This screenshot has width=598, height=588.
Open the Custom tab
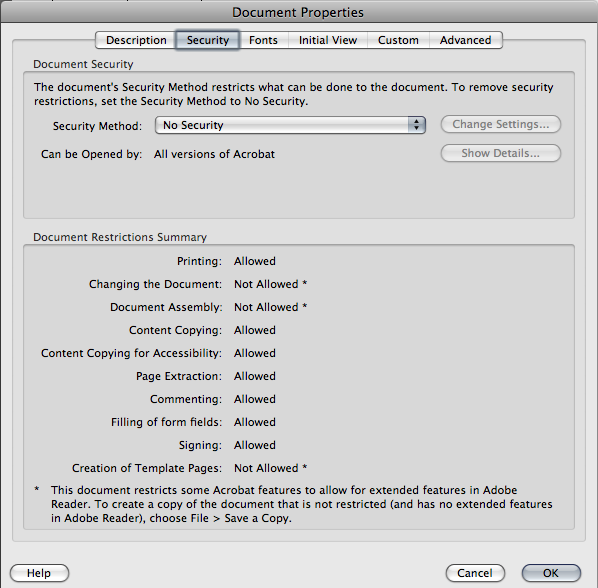(398, 40)
